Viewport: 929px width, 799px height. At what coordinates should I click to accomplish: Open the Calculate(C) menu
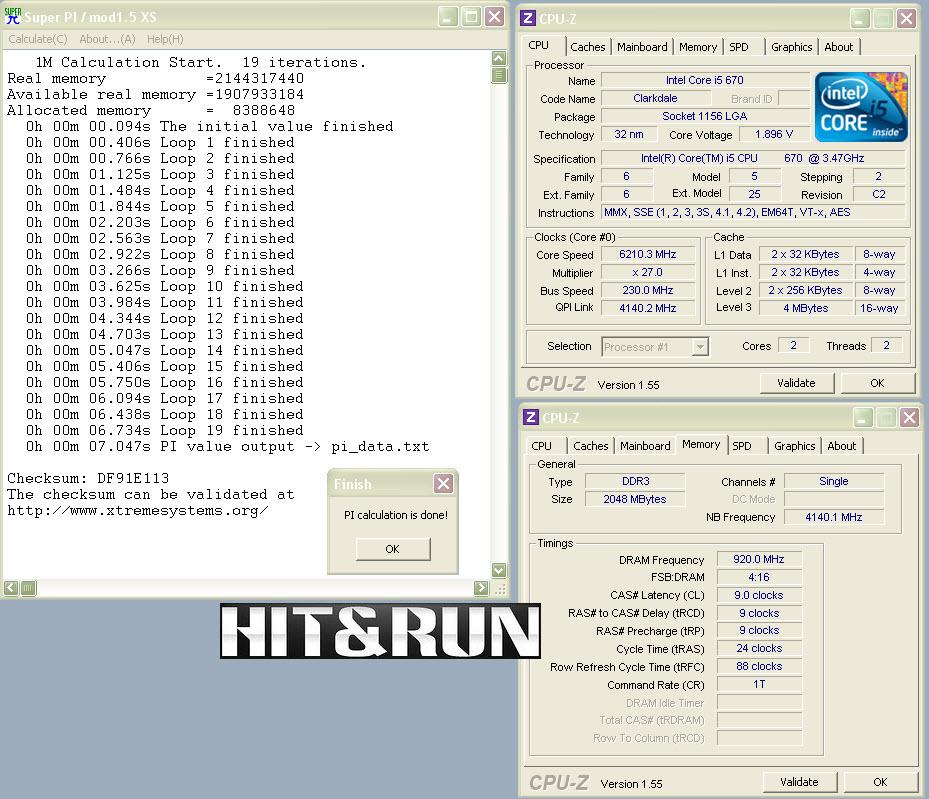38,39
